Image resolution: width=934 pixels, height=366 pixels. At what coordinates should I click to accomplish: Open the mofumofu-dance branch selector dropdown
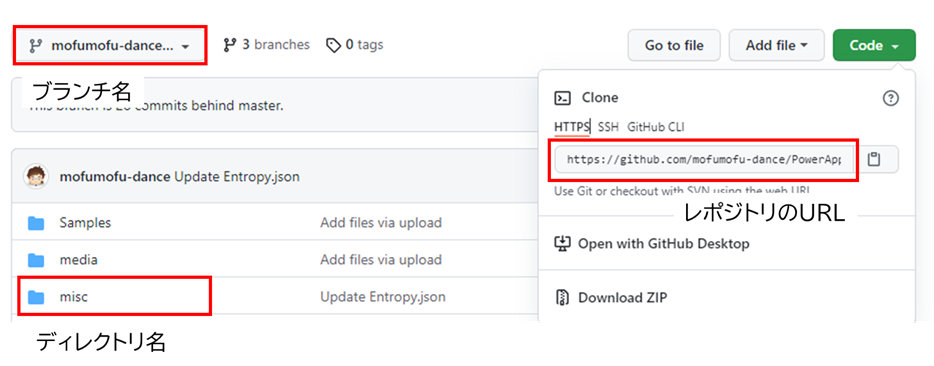point(111,46)
